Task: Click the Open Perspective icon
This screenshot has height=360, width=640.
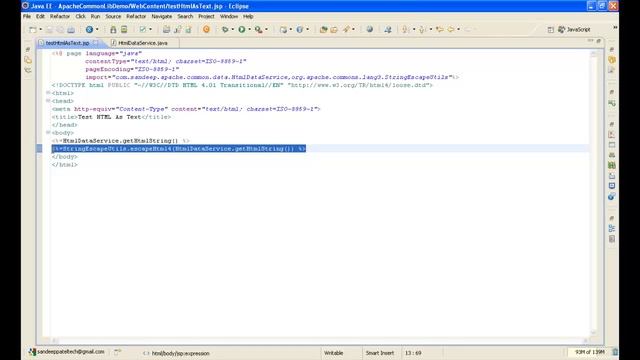Action: [x=551, y=29]
